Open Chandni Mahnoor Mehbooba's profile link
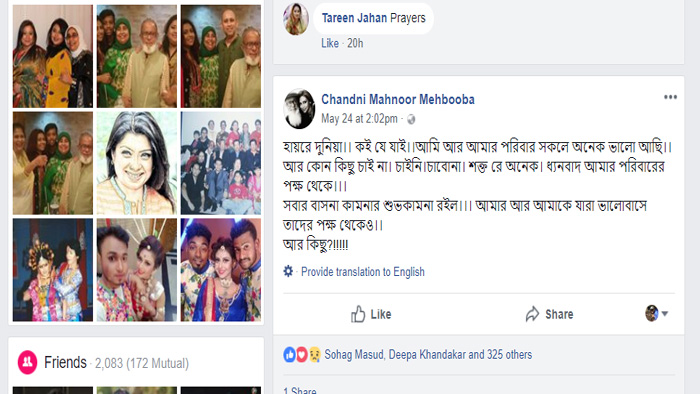Screen dimensions: 700x394 pyautogui.click(x=398, y=99)
